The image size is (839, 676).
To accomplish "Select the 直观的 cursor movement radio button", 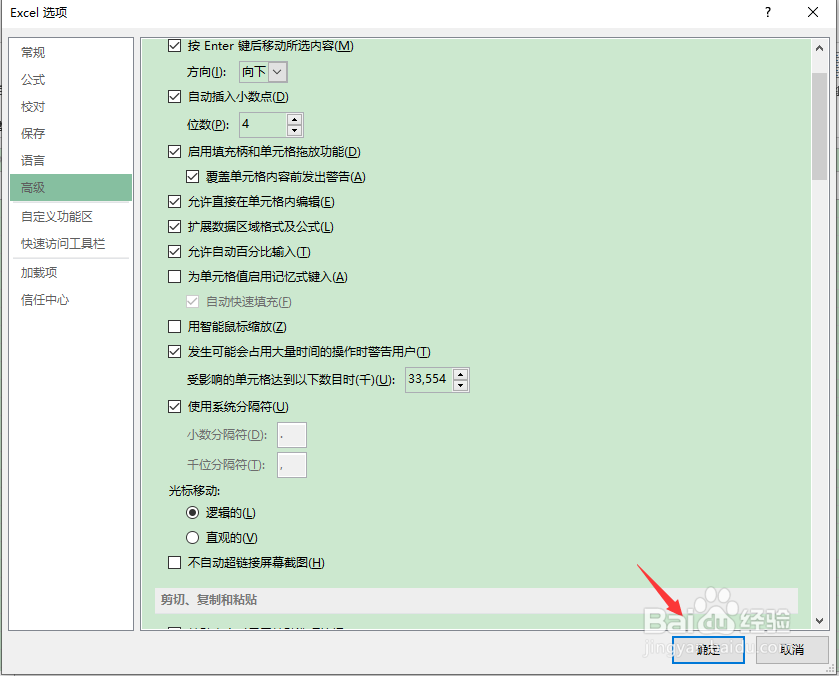I will [192, 536].
